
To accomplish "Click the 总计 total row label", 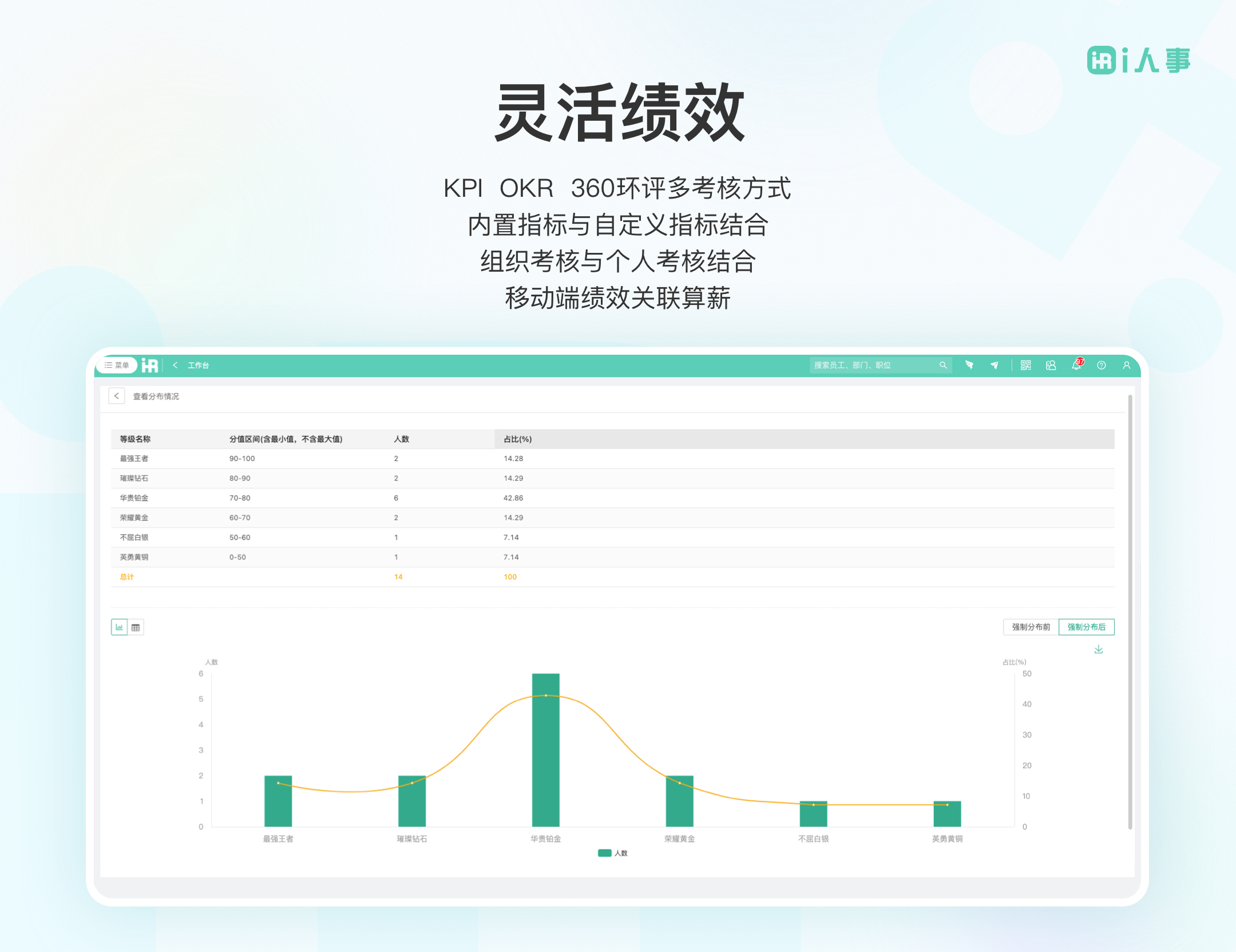I will (x=126, y=577).
